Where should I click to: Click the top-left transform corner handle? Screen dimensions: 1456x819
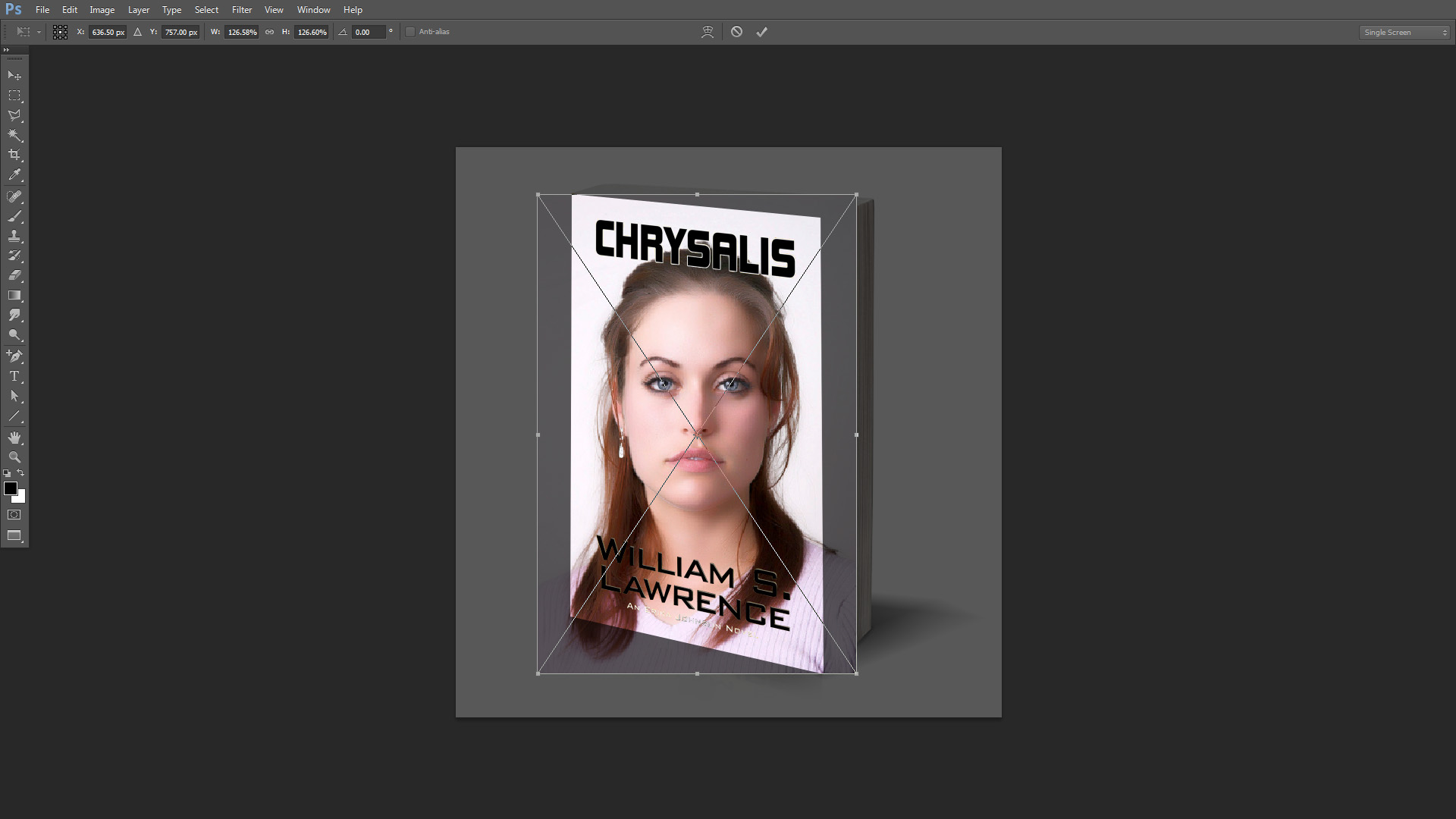click(538, 195)
